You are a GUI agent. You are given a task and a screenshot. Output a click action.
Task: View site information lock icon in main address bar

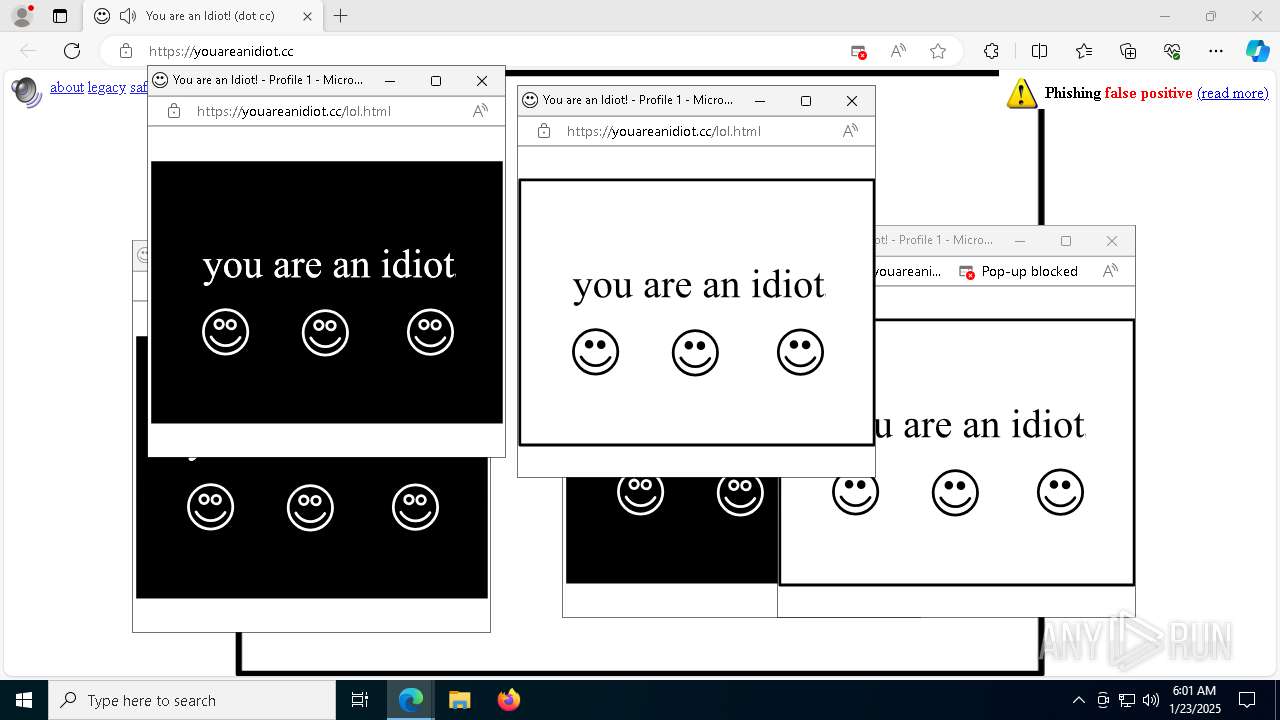coord(126,51)
